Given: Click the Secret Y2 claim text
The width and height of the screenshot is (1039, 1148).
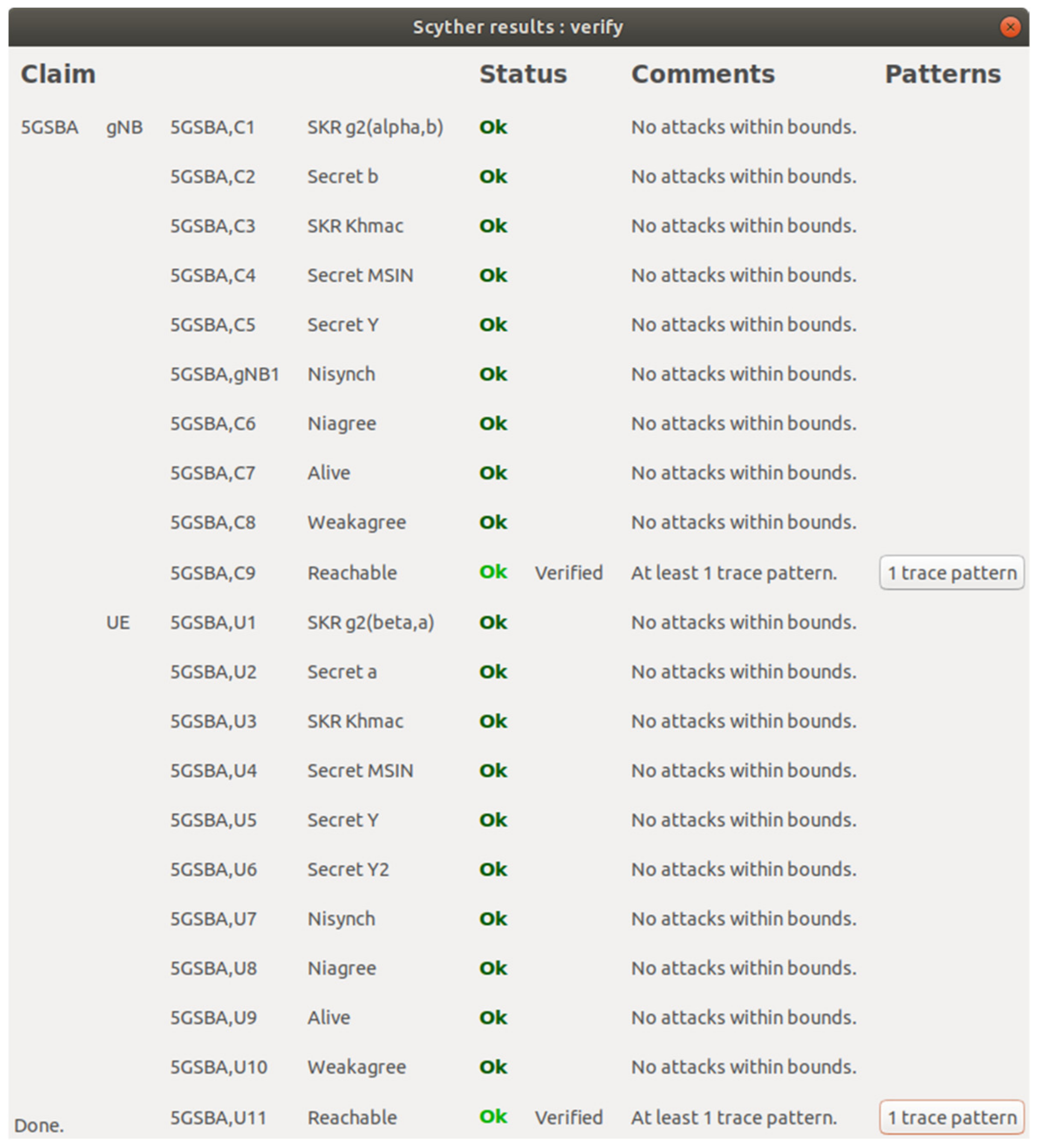Looking at the screenshot, I should [347, 870].
